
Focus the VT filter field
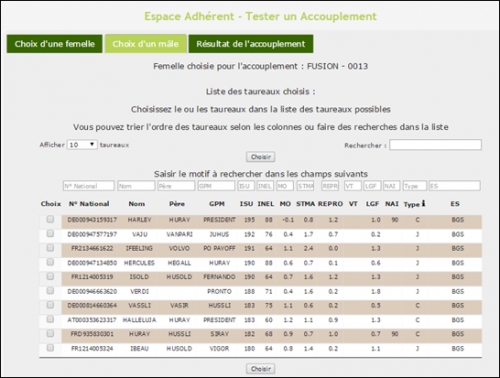tap(353, 186)
